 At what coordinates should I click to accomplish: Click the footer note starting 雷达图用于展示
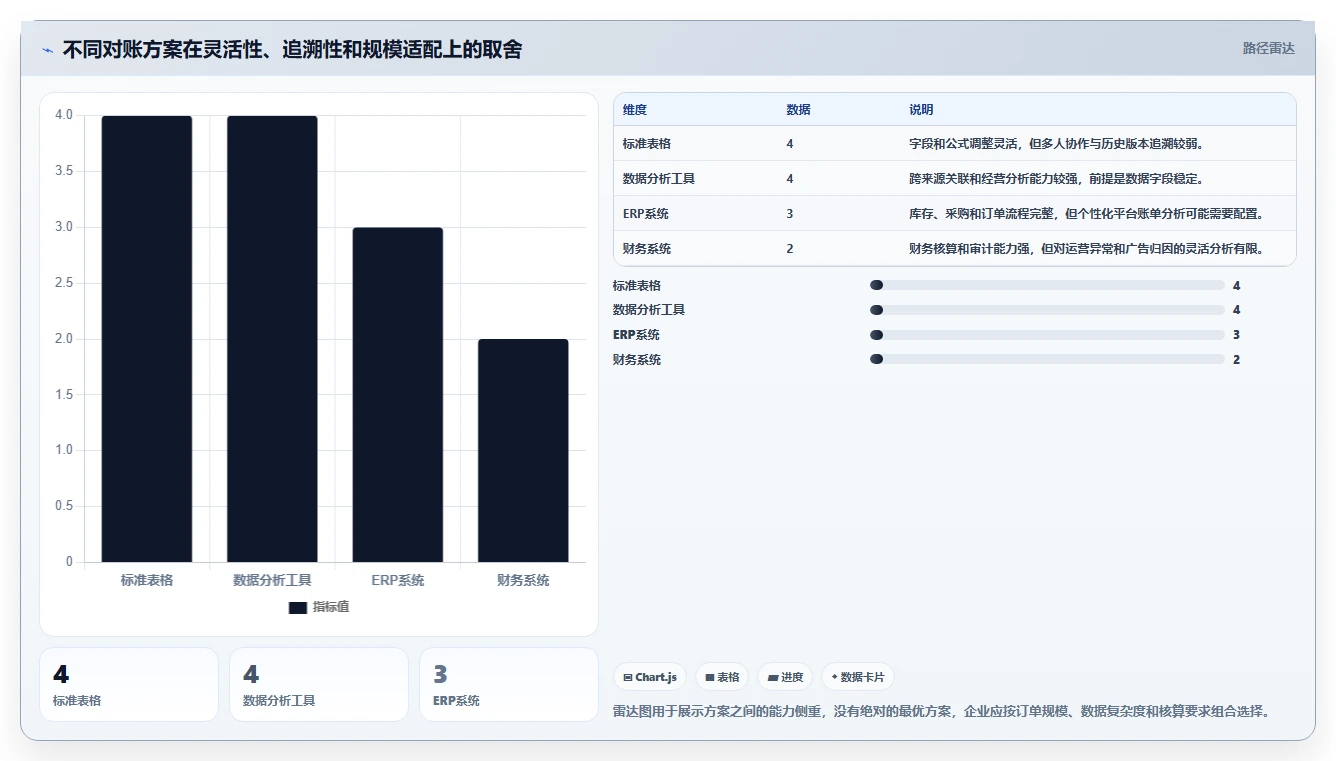coord(941,712)
